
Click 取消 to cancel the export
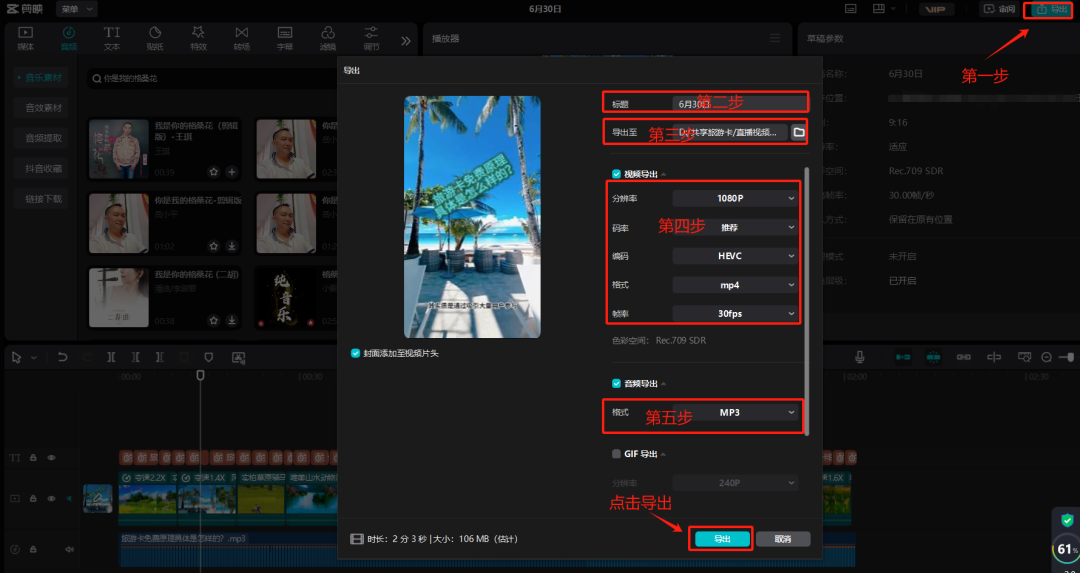[783, 539]
